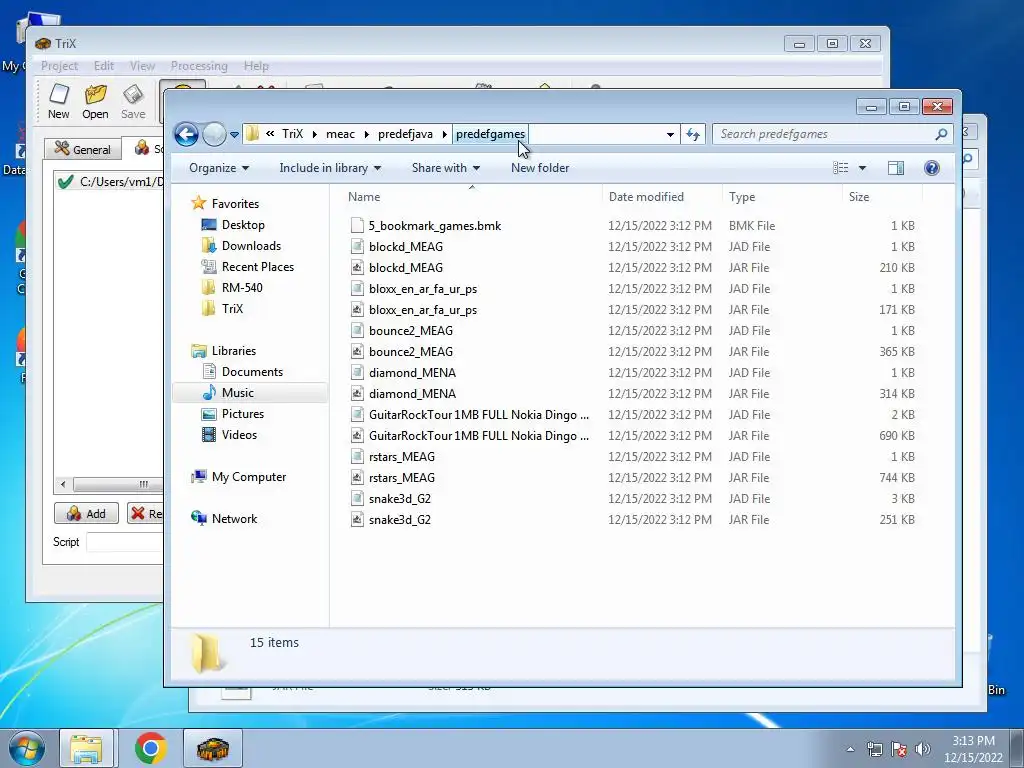Open the view options dropdown arrow
This screenshot has height=768, width=1024.
862,168
